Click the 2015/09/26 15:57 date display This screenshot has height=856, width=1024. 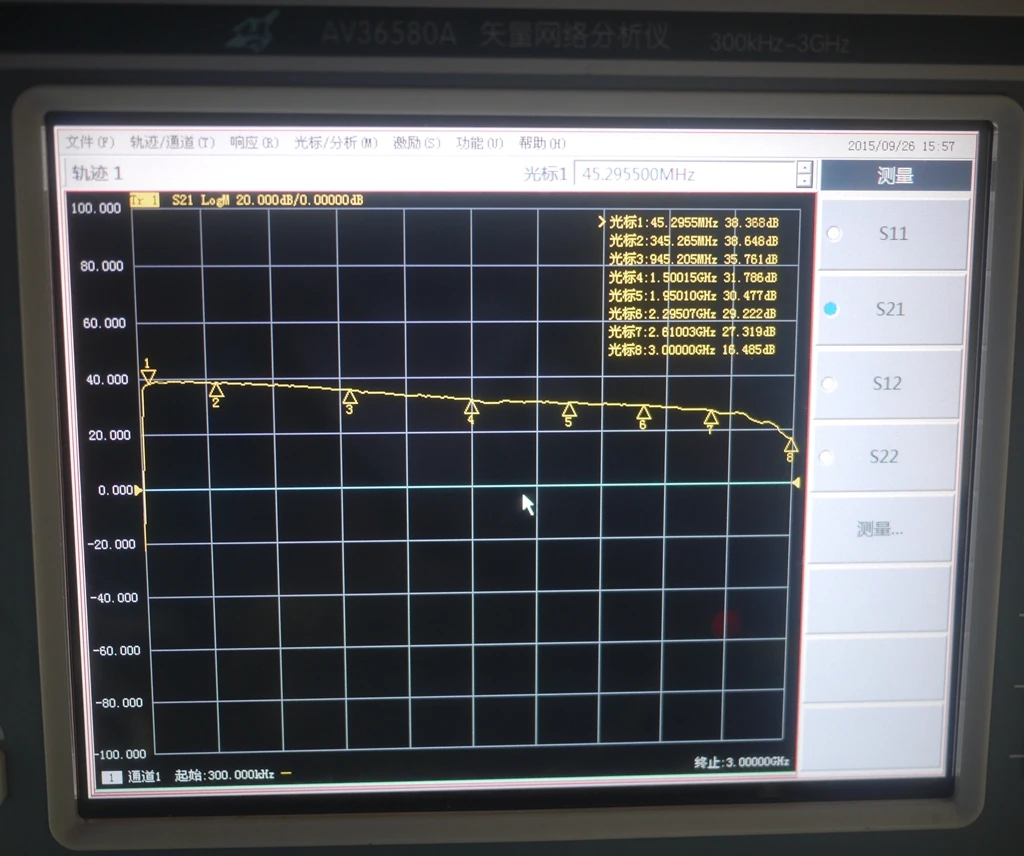(901, 146)
